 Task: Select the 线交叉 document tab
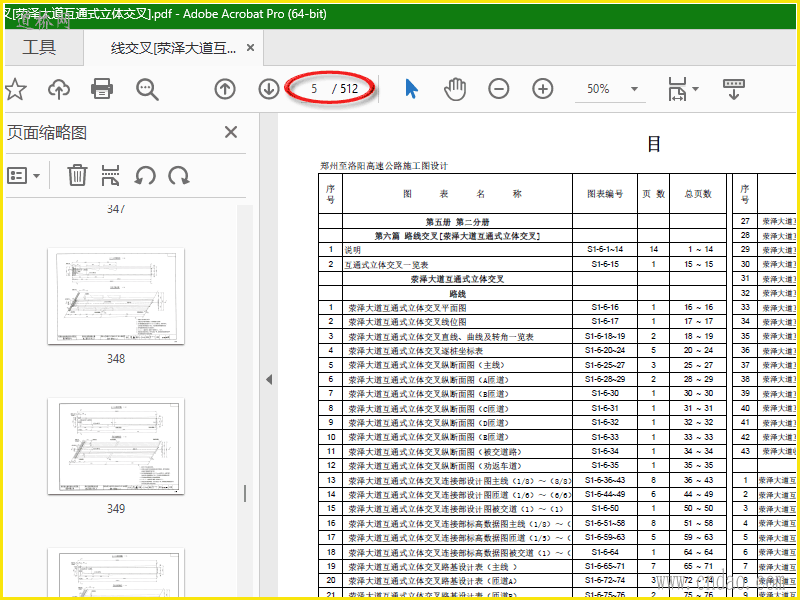click(x=173, y=48)
